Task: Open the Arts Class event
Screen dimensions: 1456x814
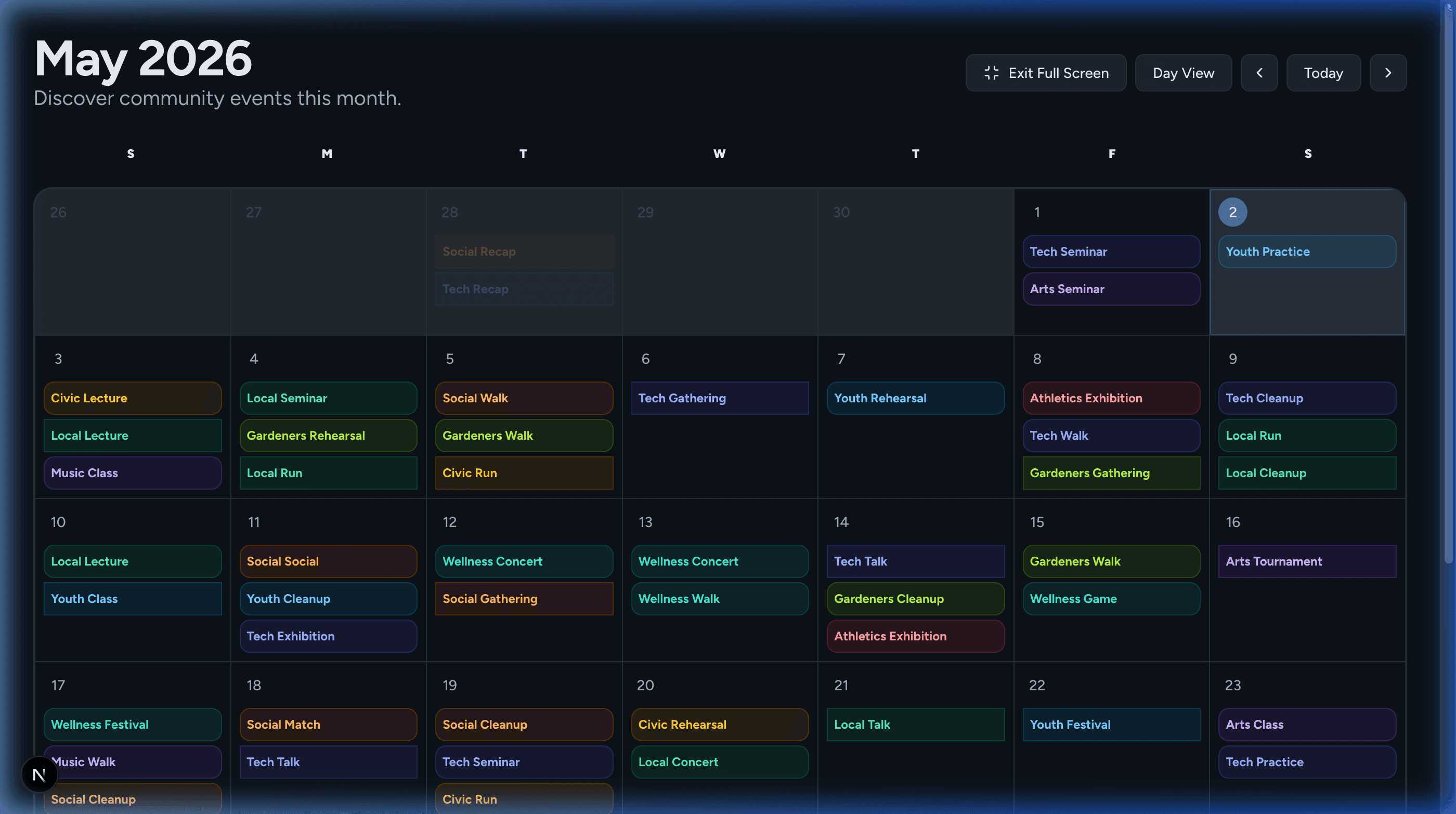Action: [x=1307, y=725]
